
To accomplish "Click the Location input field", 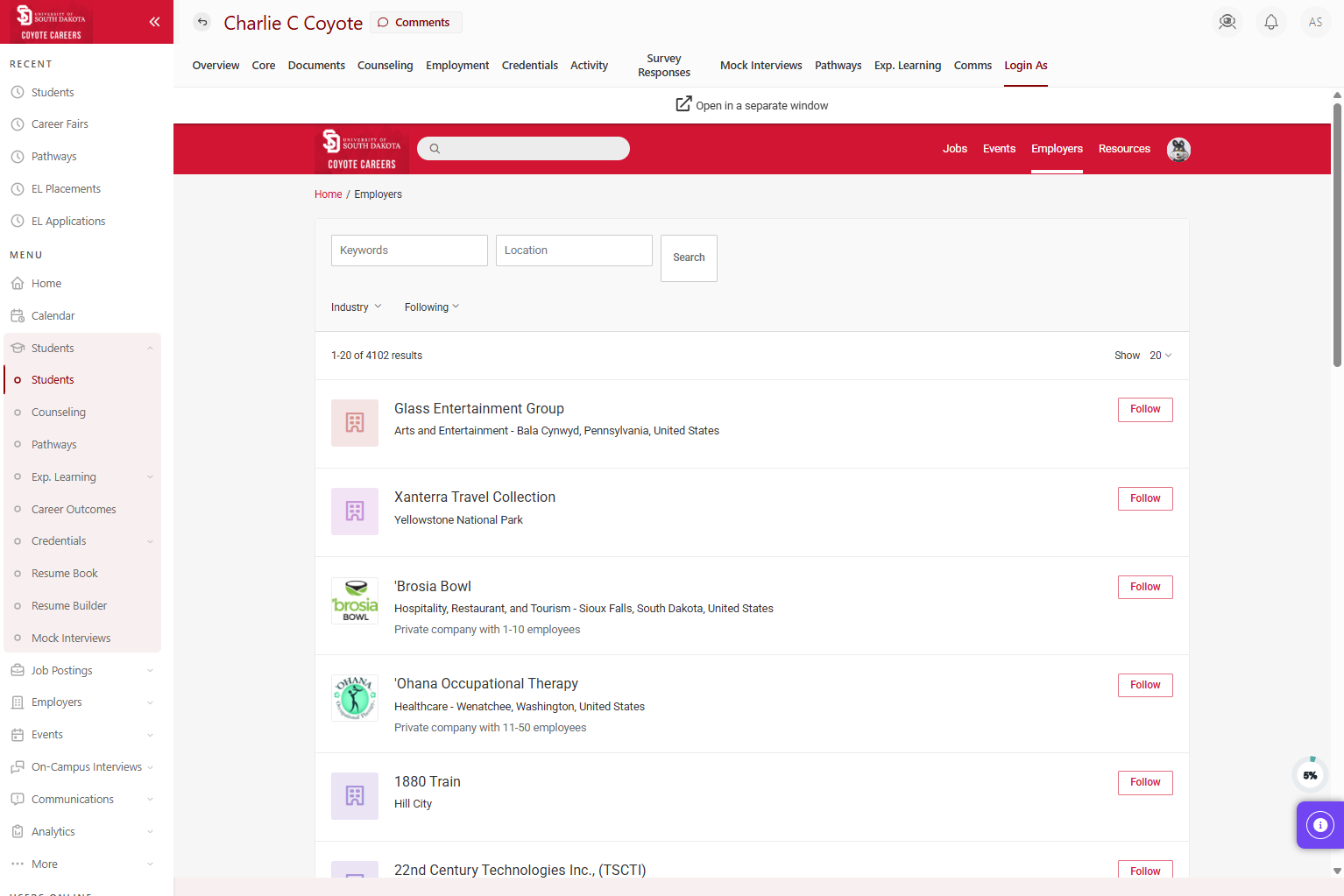I will click(x=574, y=250).
